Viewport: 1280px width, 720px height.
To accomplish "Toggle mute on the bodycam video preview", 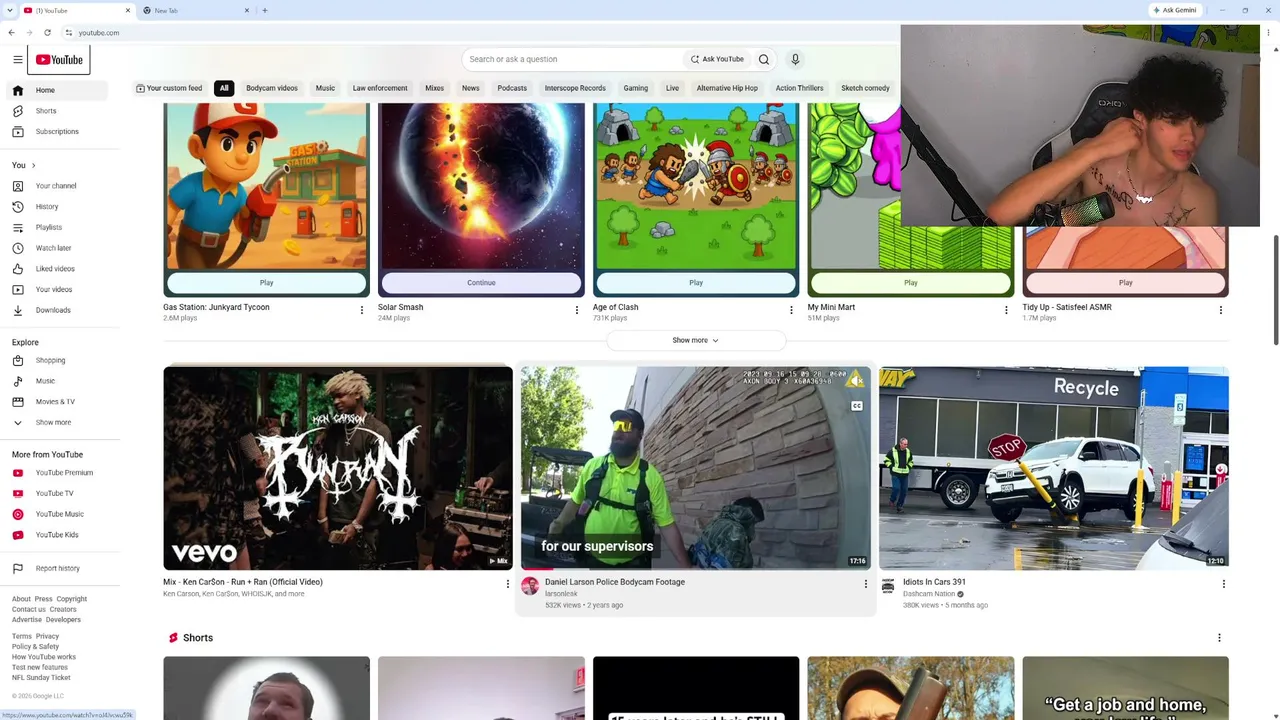I will pos(856,380).
